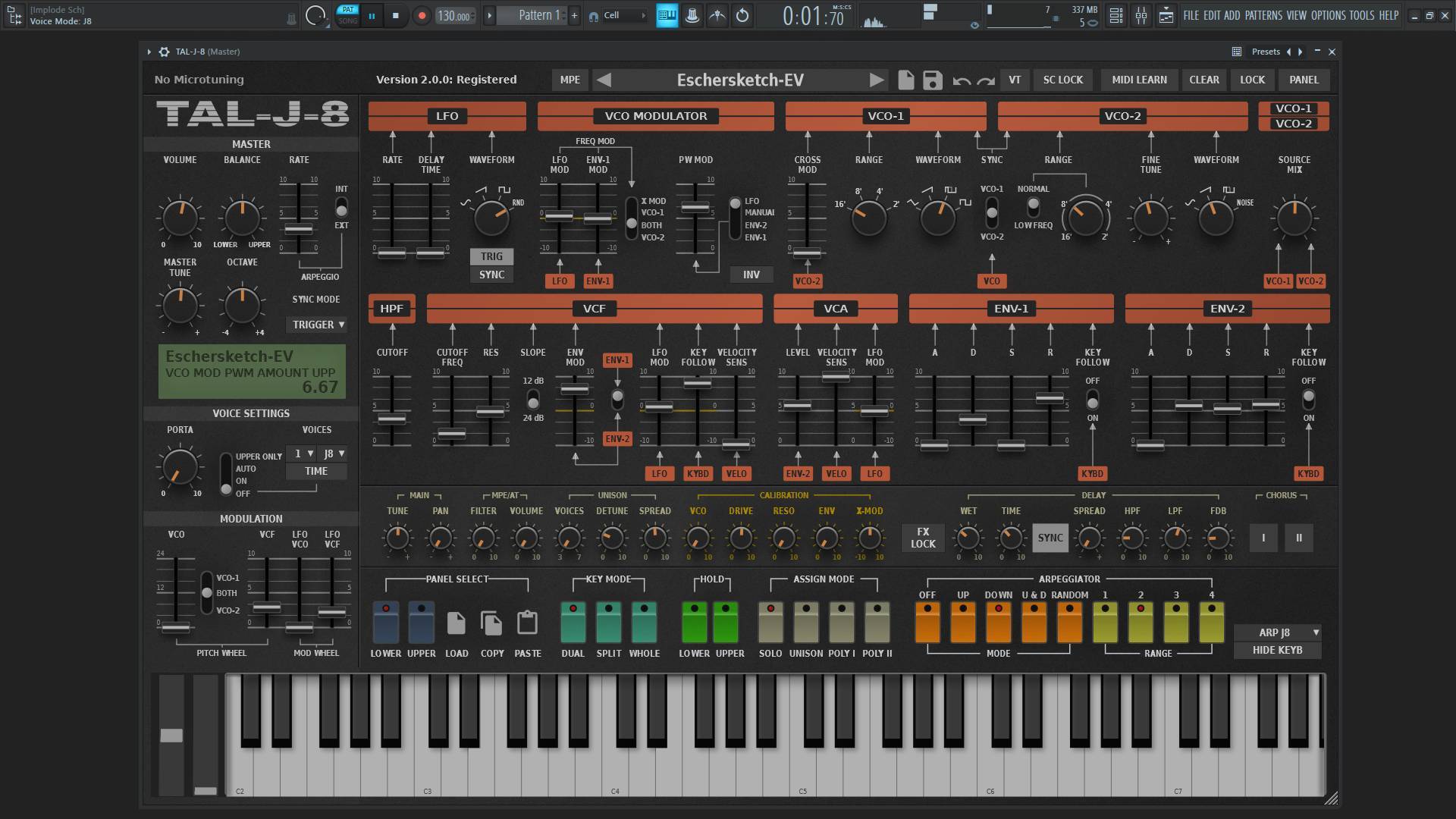This screenshot has height=819, width=1456.
Task: Toggle the LOWER panel select switch
Action: (x=385, y=622)
